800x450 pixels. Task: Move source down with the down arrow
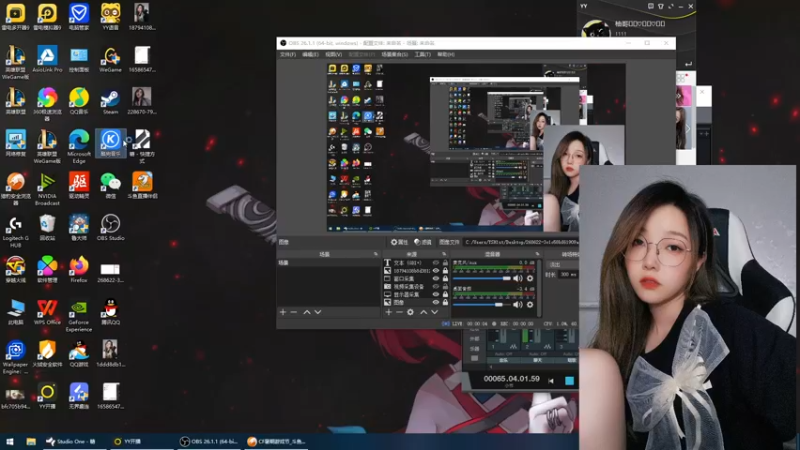pos(434,312)
